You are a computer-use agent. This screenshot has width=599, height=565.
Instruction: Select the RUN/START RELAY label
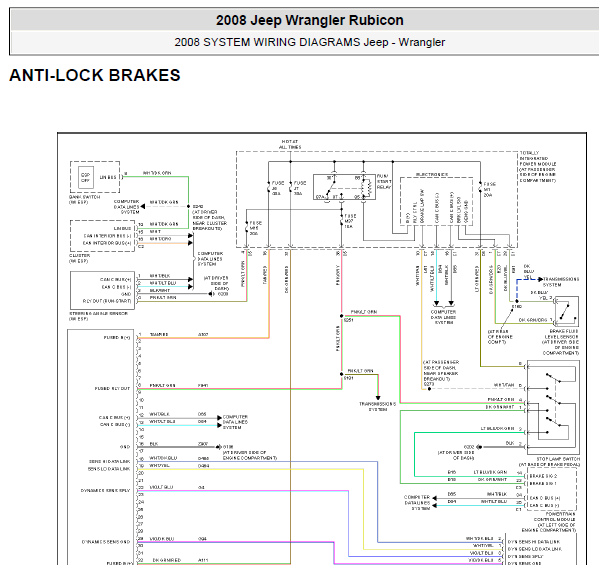click(384, 181)
